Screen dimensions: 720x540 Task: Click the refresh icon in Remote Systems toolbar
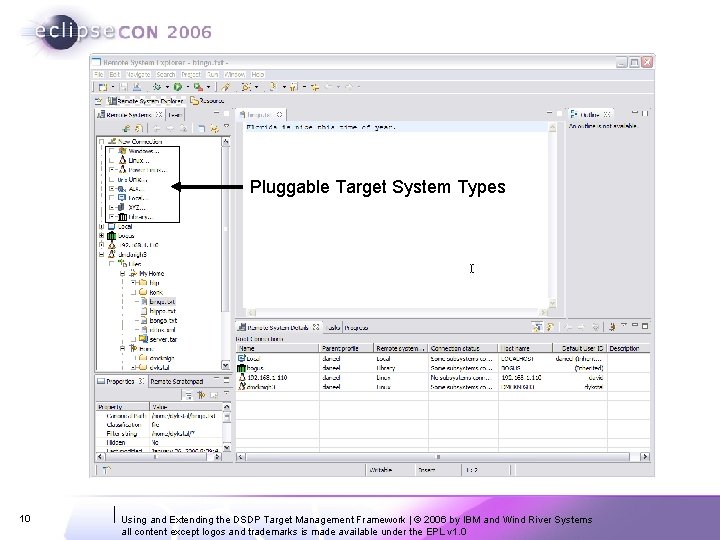coord(138,129)
